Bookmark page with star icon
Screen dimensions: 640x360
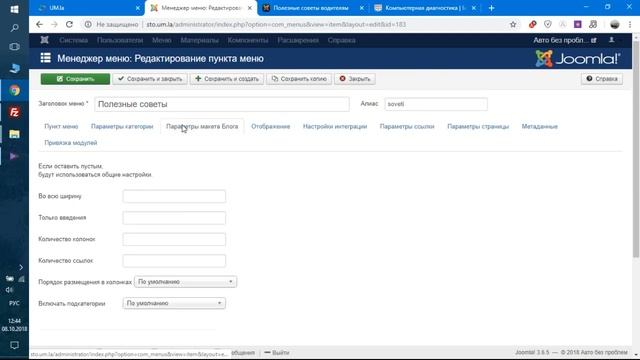[x=513, y=24]
